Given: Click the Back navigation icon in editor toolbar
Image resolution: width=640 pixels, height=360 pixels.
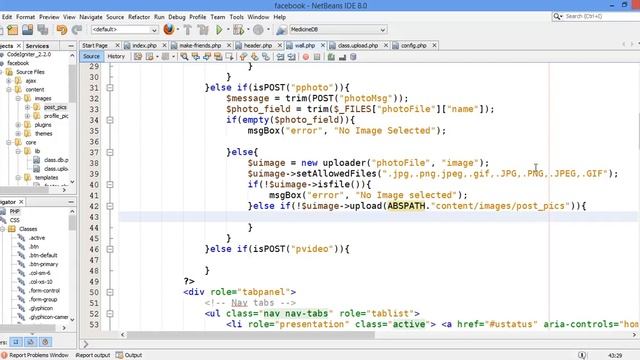Looking at the screenshot, I should (150, 57).
